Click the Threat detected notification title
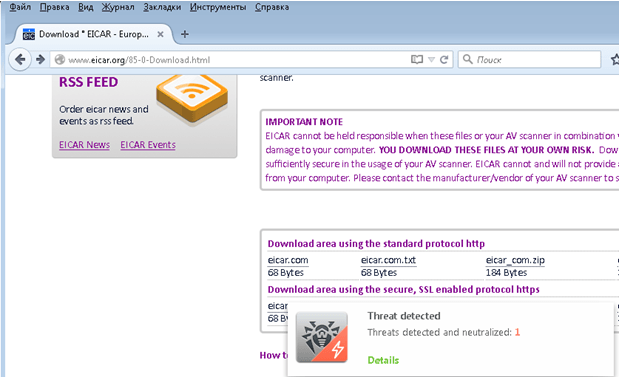Image resolution: width=619 pixels, height=377 pixels. pyautogui.click(x=404, y=316)
